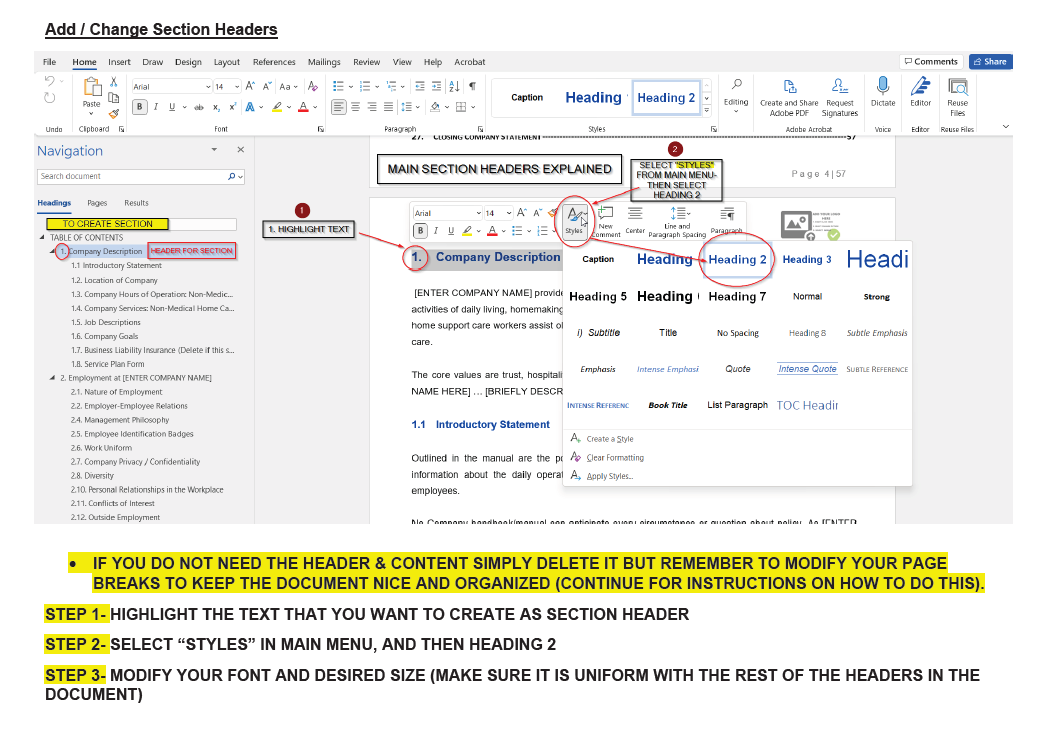
Task: Apply superscript formatting
Action: (x=232, y=107)
